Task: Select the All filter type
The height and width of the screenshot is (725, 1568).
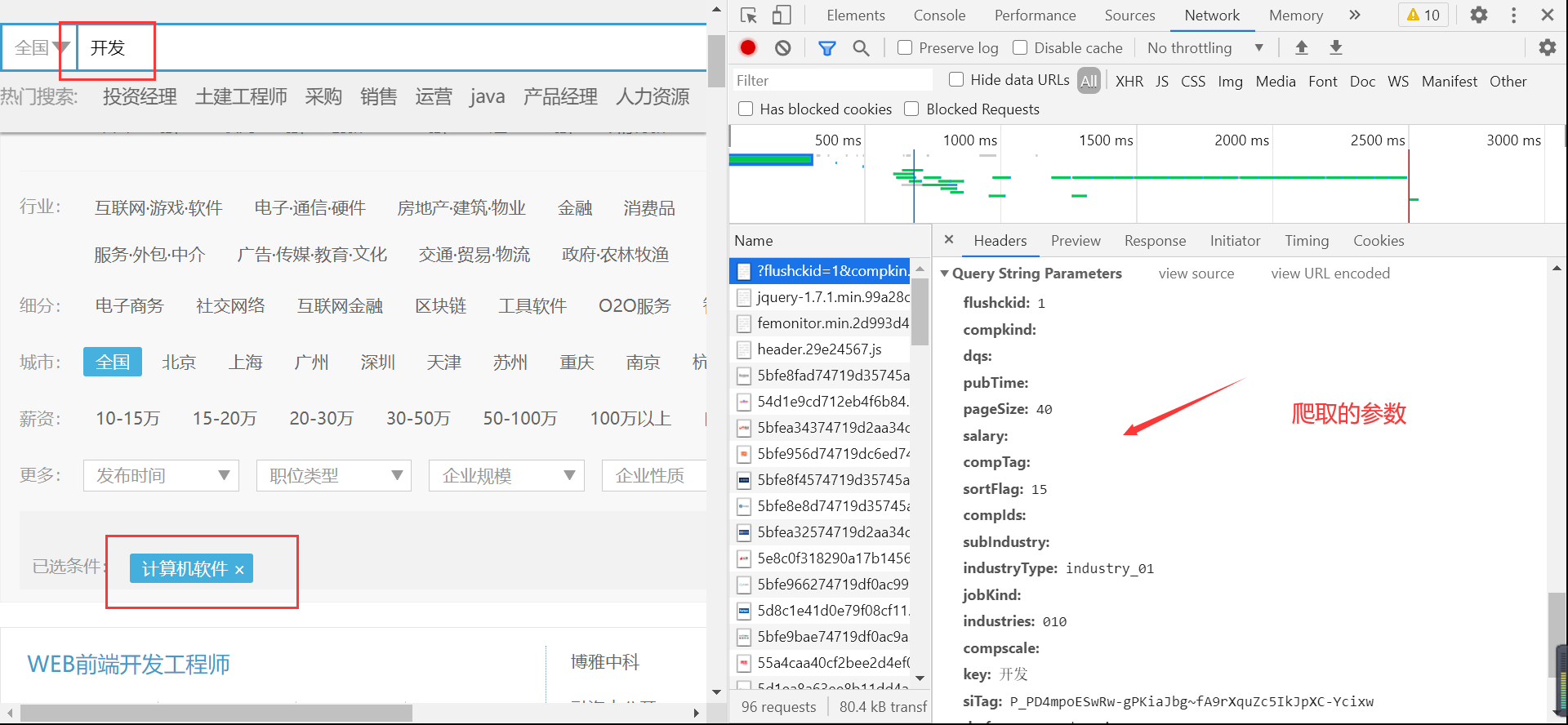Action: [1089, 81]
